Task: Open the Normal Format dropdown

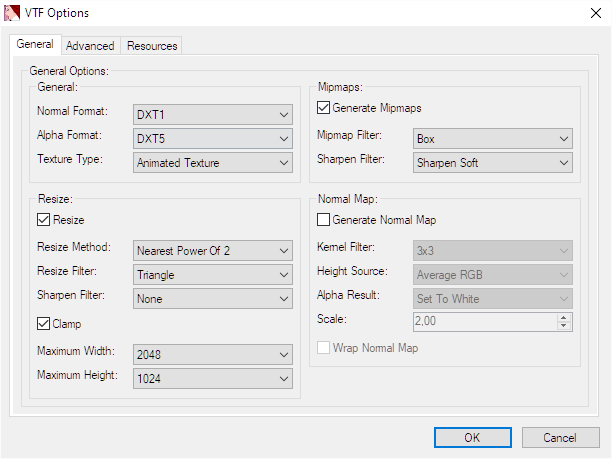Action: coord(213,113)
